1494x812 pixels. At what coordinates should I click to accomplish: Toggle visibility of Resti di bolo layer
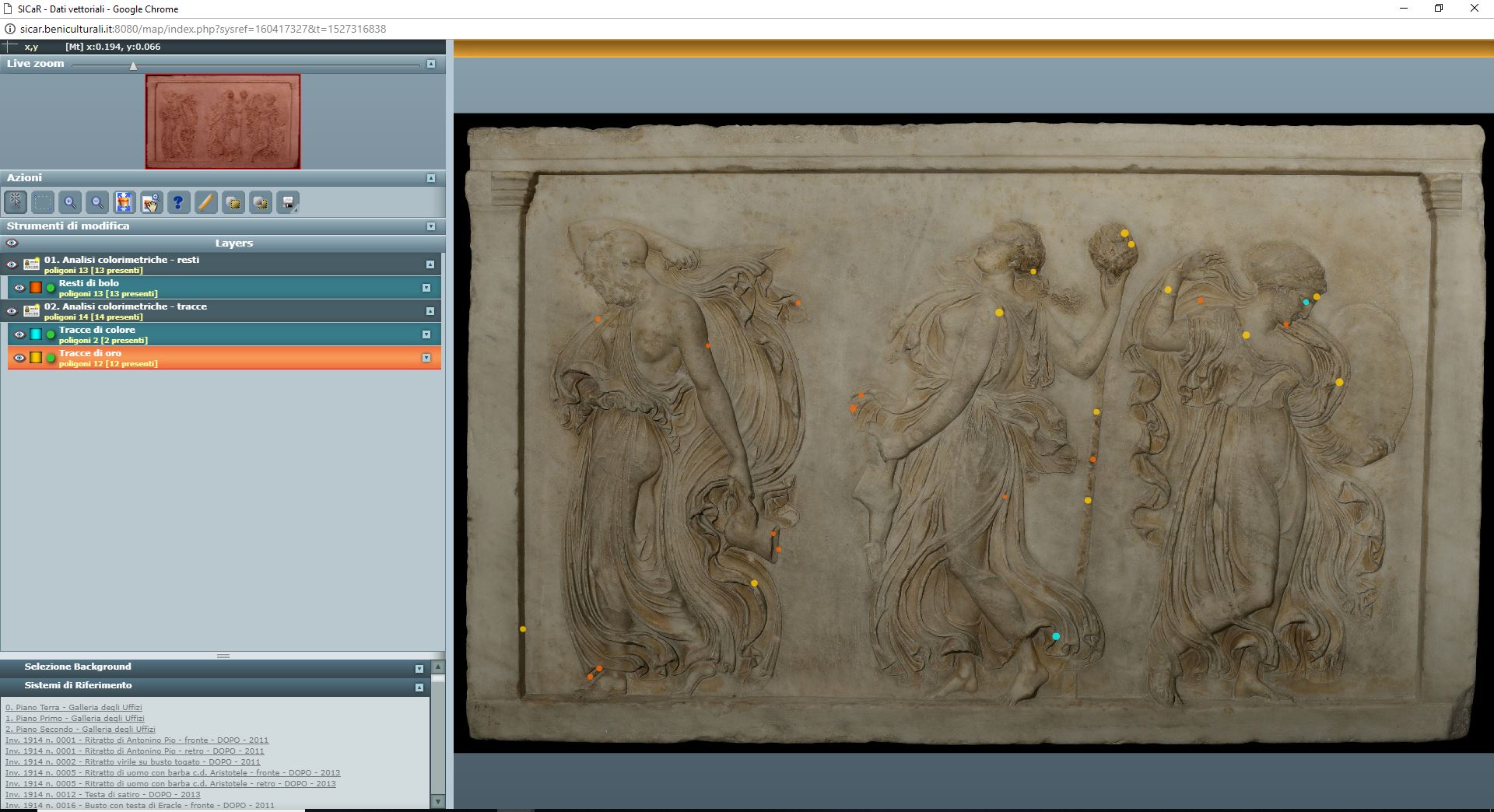click(x=19, y=287)
